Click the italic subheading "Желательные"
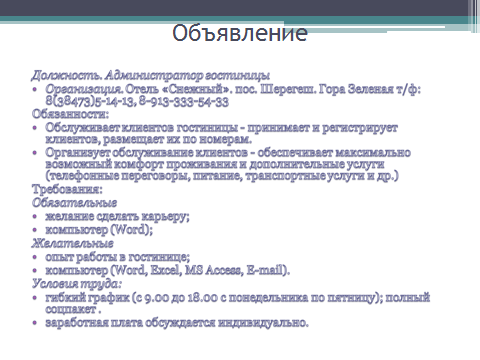The width and height of the screenshot is (480, 360). tap(73, 243)
